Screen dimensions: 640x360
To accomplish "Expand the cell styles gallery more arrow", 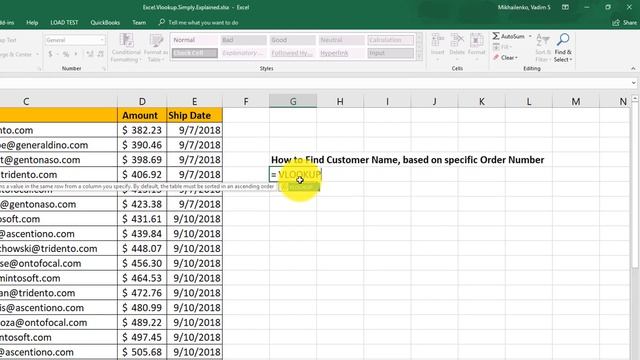I will click(x=419, y=57).
